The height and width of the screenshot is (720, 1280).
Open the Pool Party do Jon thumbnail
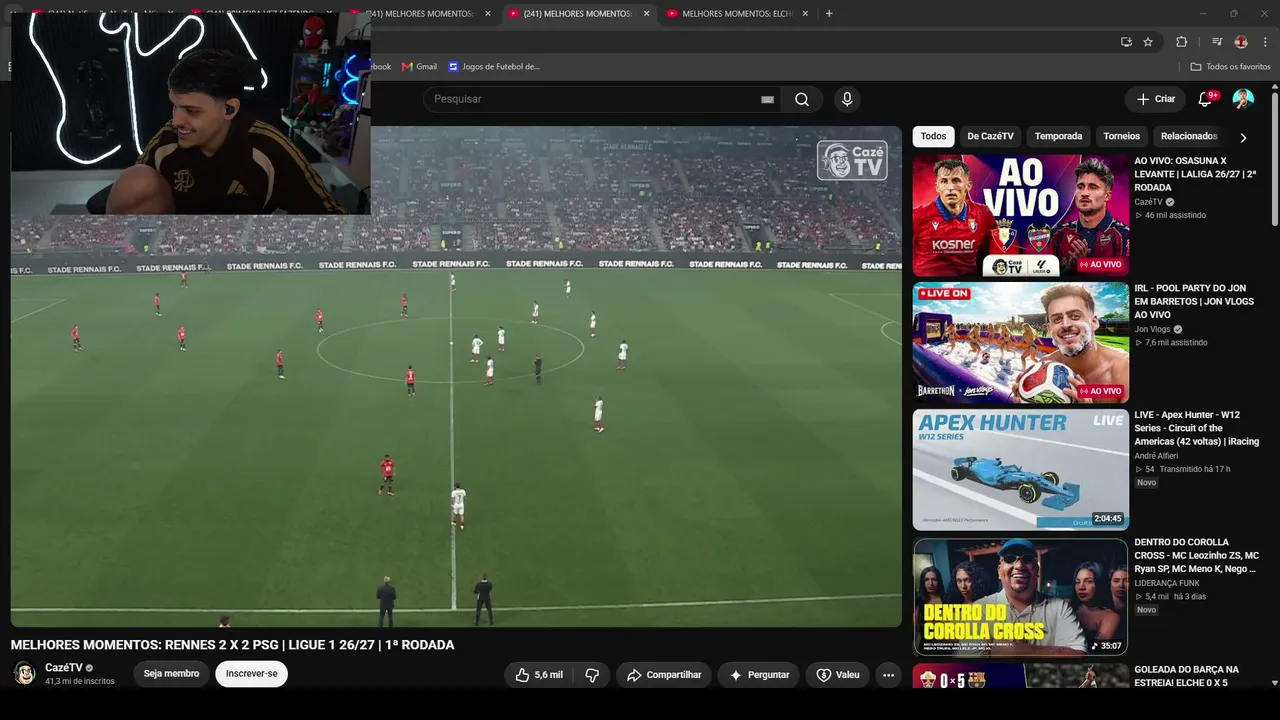[1020, 342]
